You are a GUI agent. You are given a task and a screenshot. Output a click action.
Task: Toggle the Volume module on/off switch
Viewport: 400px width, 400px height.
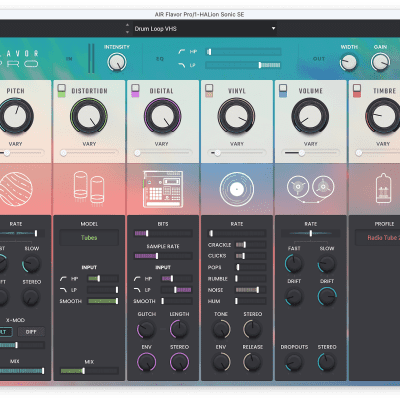tap(283, 91)
